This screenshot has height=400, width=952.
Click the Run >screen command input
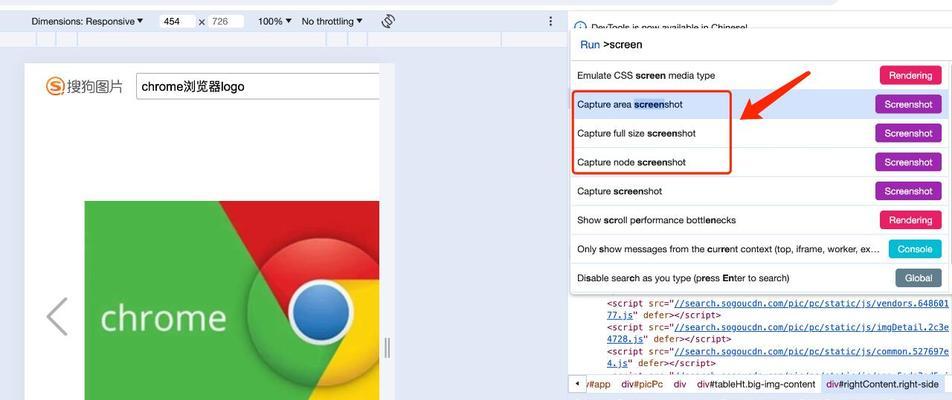click(x=761, y=44)
